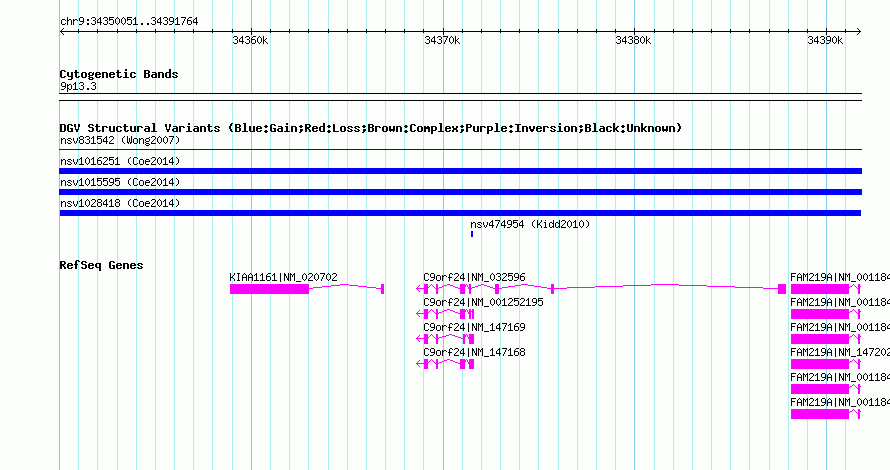Select the large KIAA1161 magenta exon block
The image size is (890, 470).
tap(269, 289)
